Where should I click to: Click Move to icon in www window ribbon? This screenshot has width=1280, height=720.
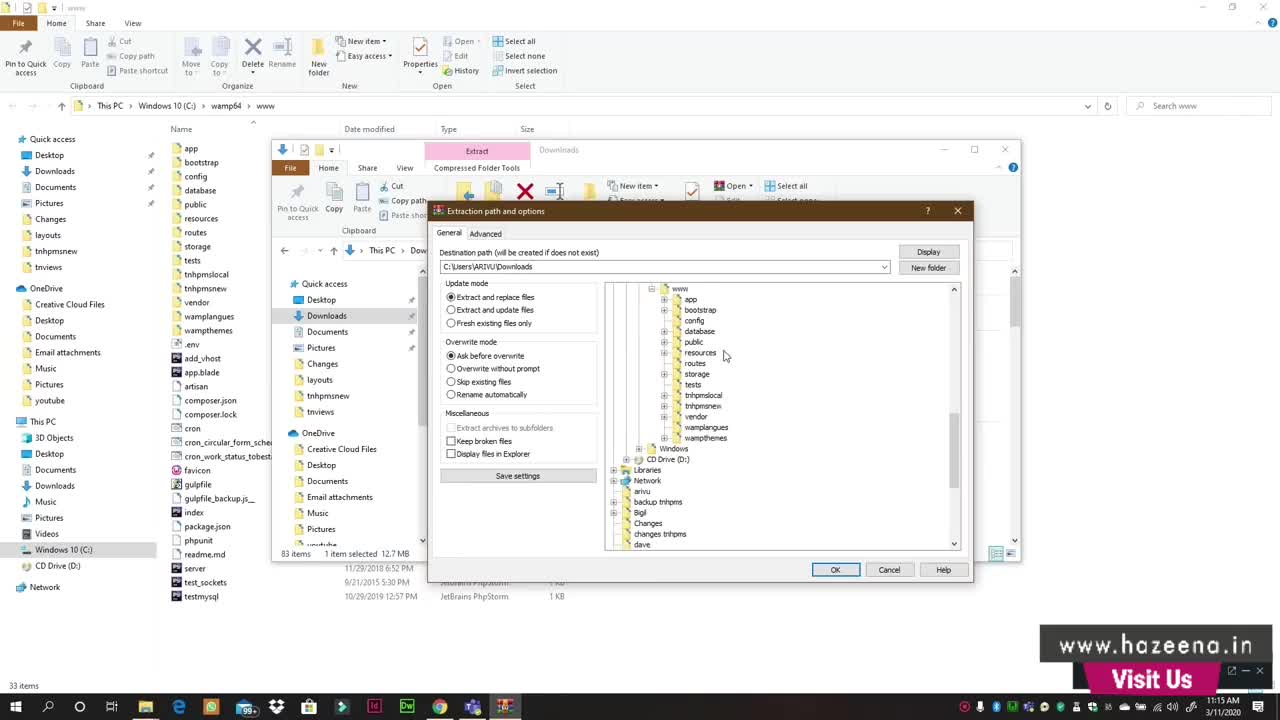[191, 56]
